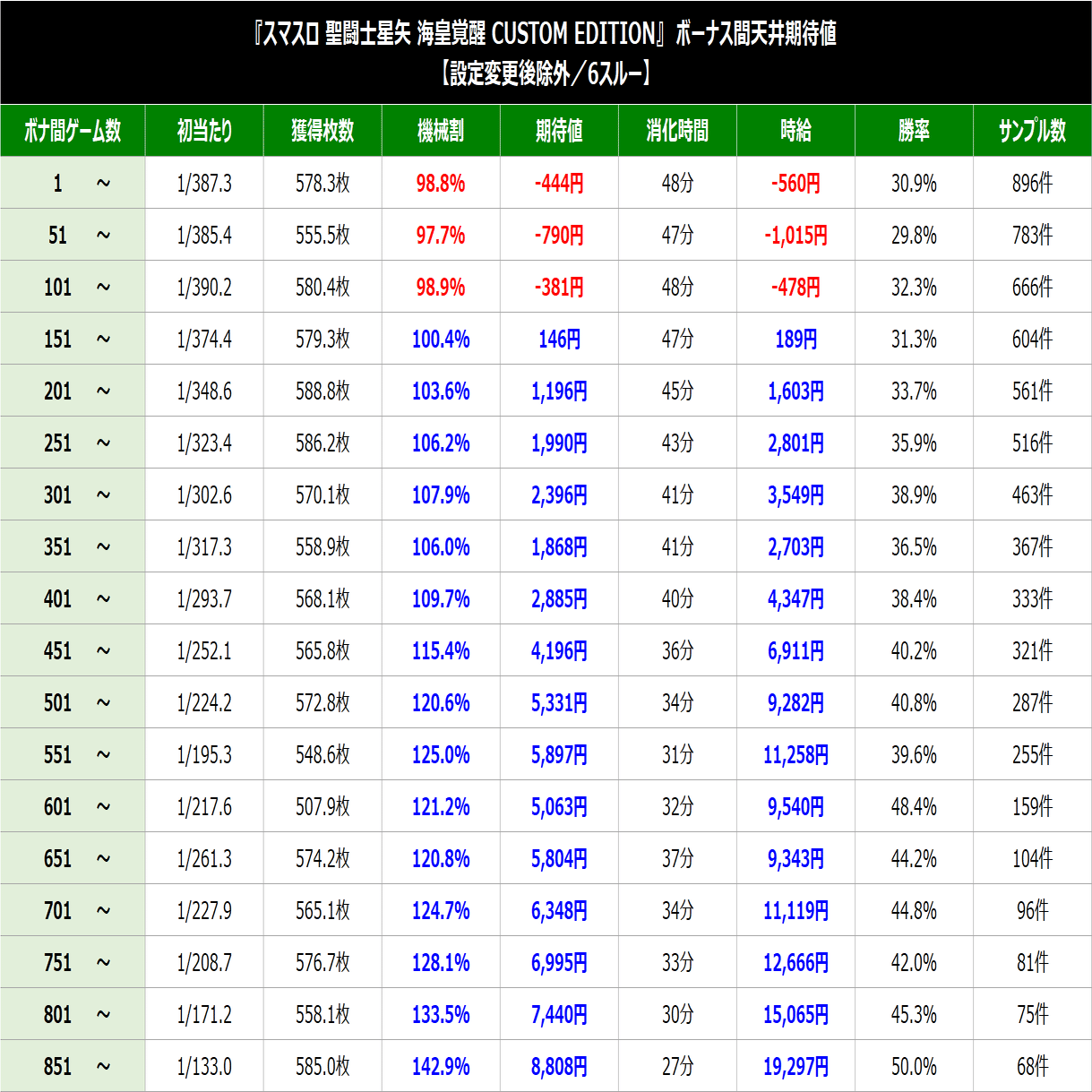Select the 獲得枚数 column header
Viewport: 1092px width, 1092px height.
tap(322, 131)
